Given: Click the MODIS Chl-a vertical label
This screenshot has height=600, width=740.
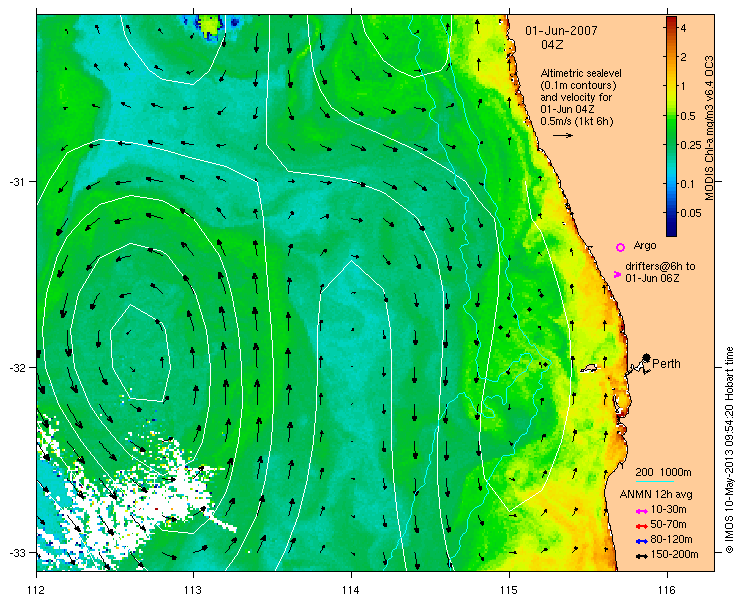Looking at the screenshot, I should 708,128.
